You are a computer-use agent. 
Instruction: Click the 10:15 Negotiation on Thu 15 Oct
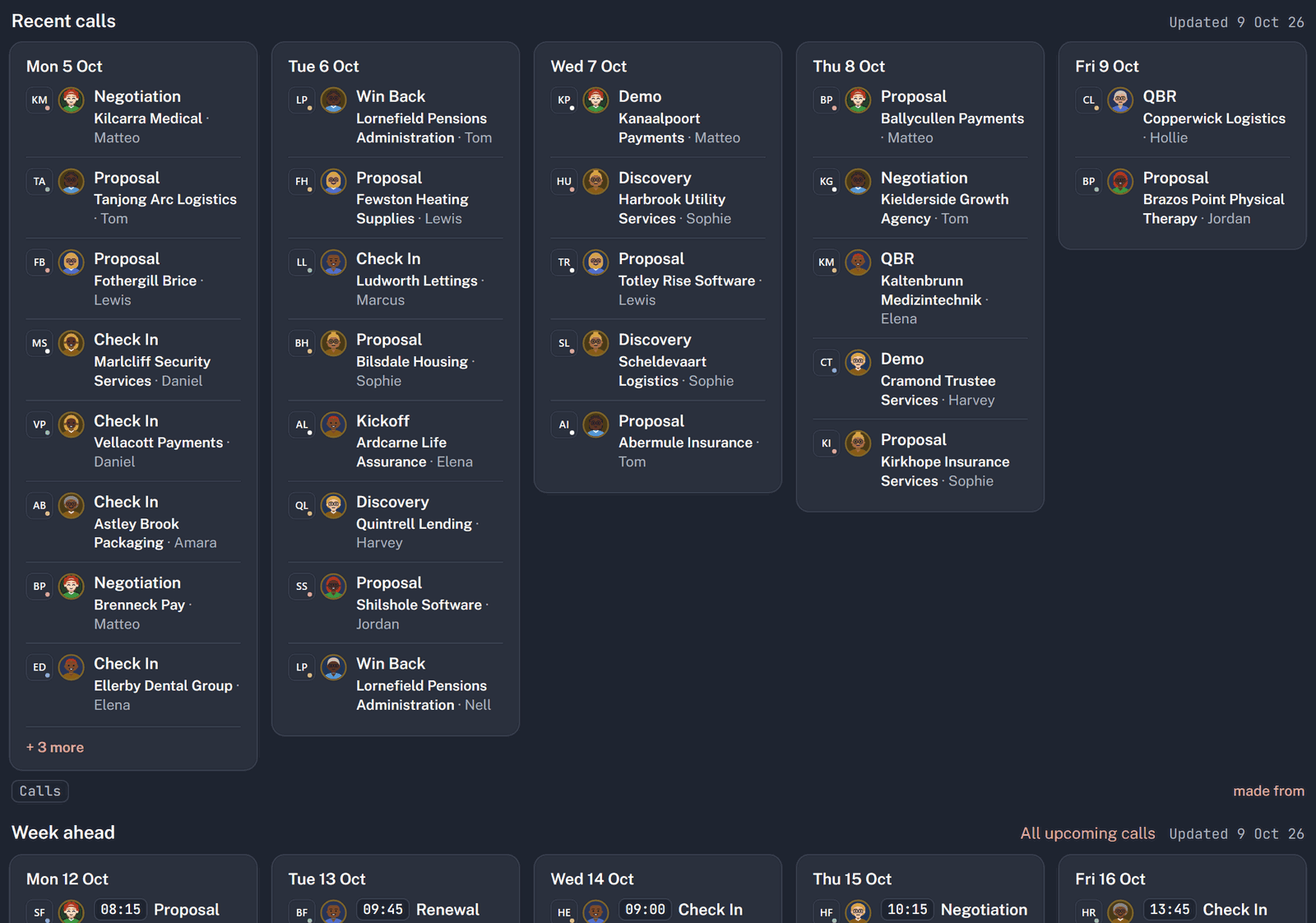[920, 910]
